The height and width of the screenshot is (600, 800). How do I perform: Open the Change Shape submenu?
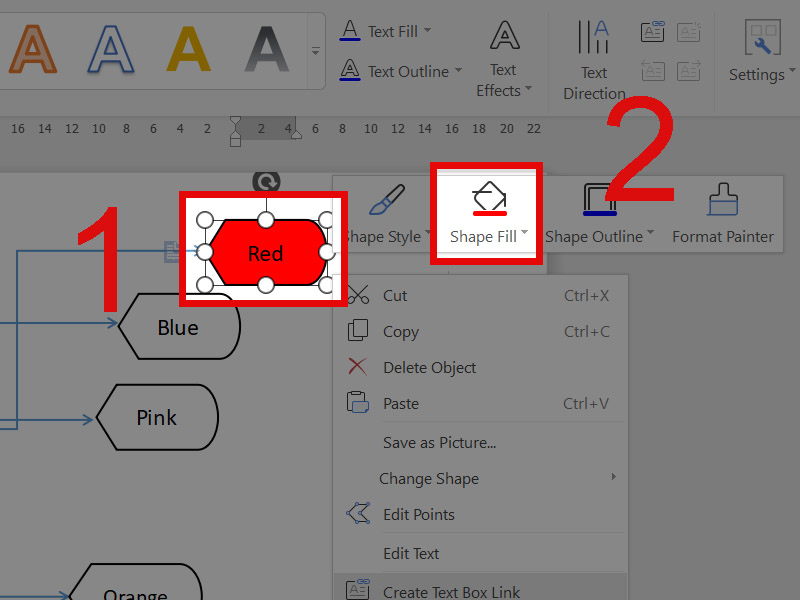[x=429, y=478]
